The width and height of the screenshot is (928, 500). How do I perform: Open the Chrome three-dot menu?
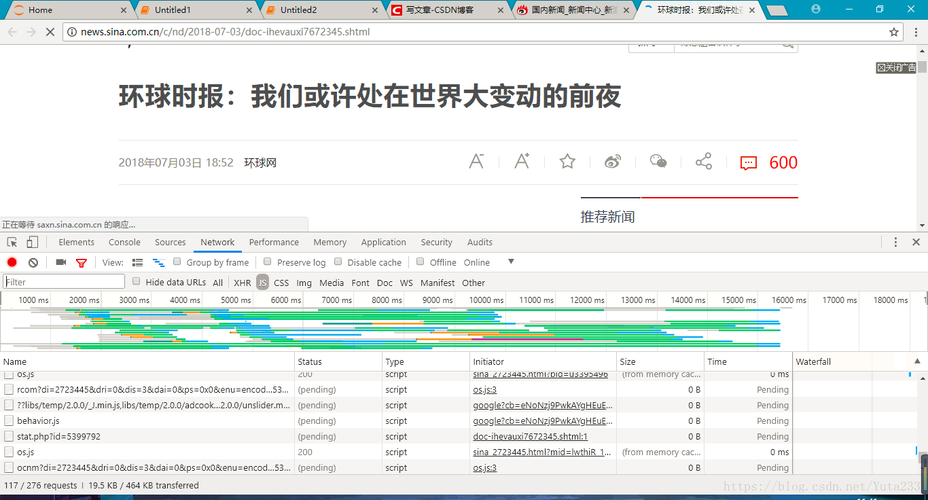click(916, 32)
